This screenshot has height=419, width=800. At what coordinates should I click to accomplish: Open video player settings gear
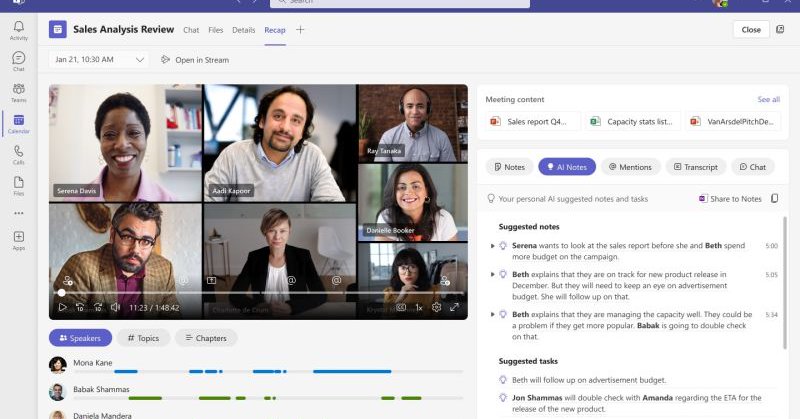pos(436,307)
